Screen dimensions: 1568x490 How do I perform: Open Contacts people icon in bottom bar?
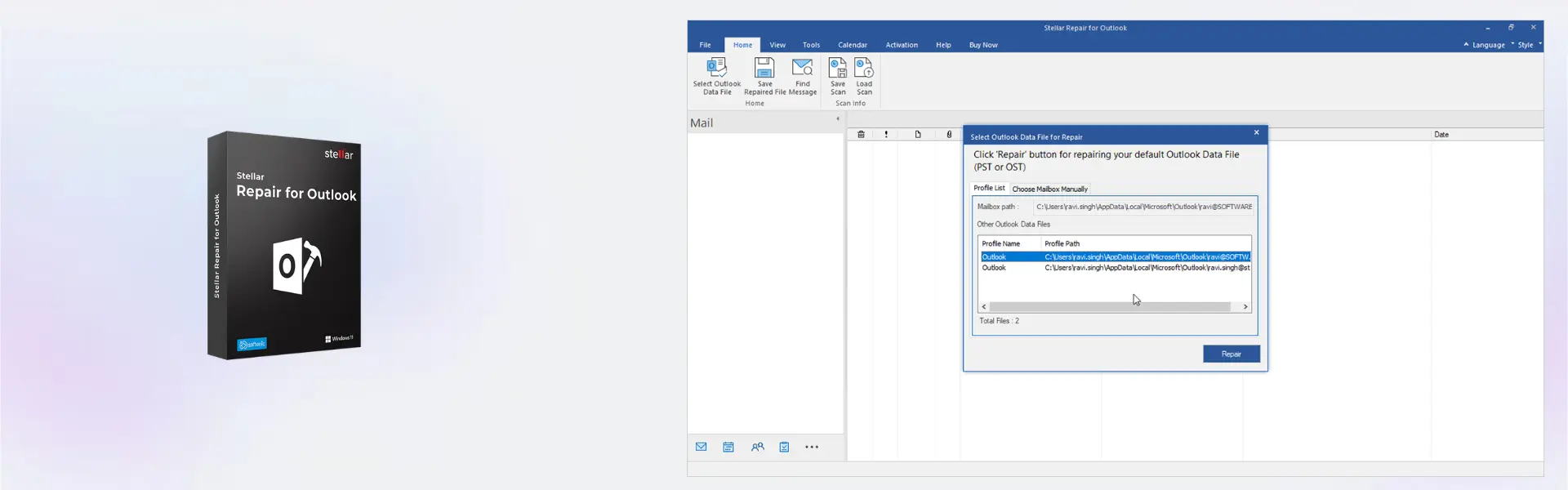[x=758, y=447]
